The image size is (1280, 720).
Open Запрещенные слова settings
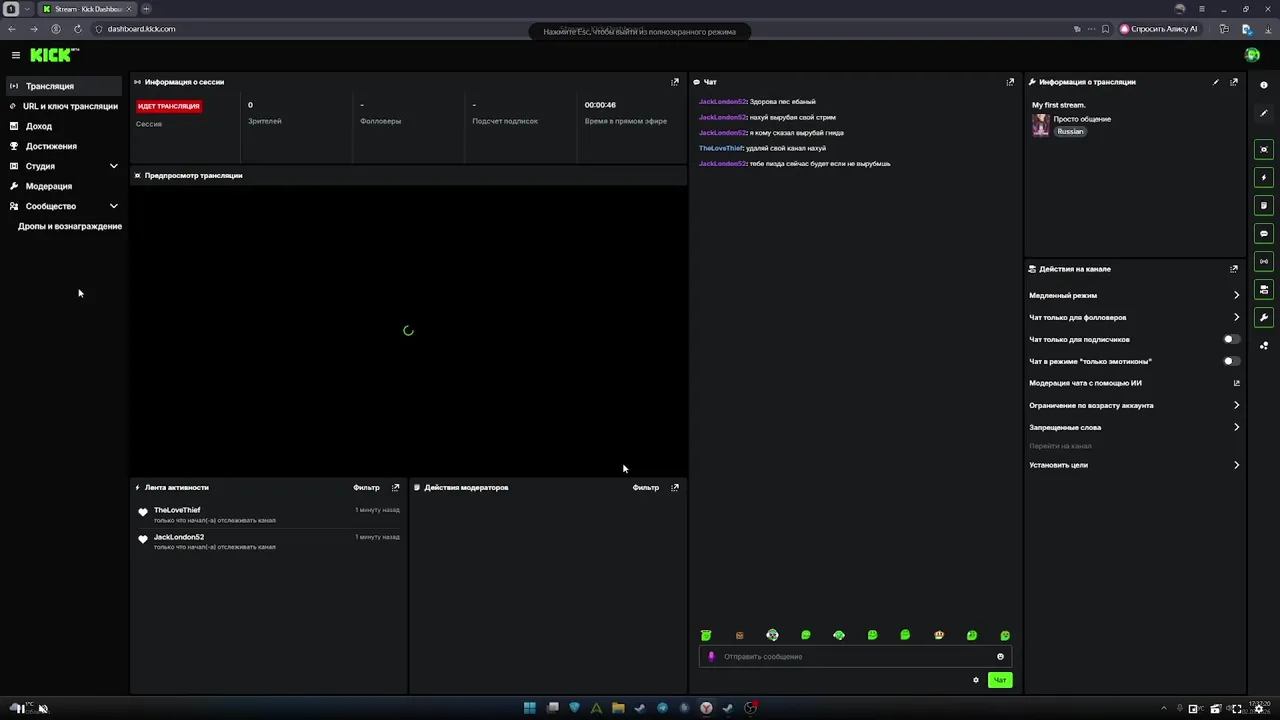(x=1134, y=427)
